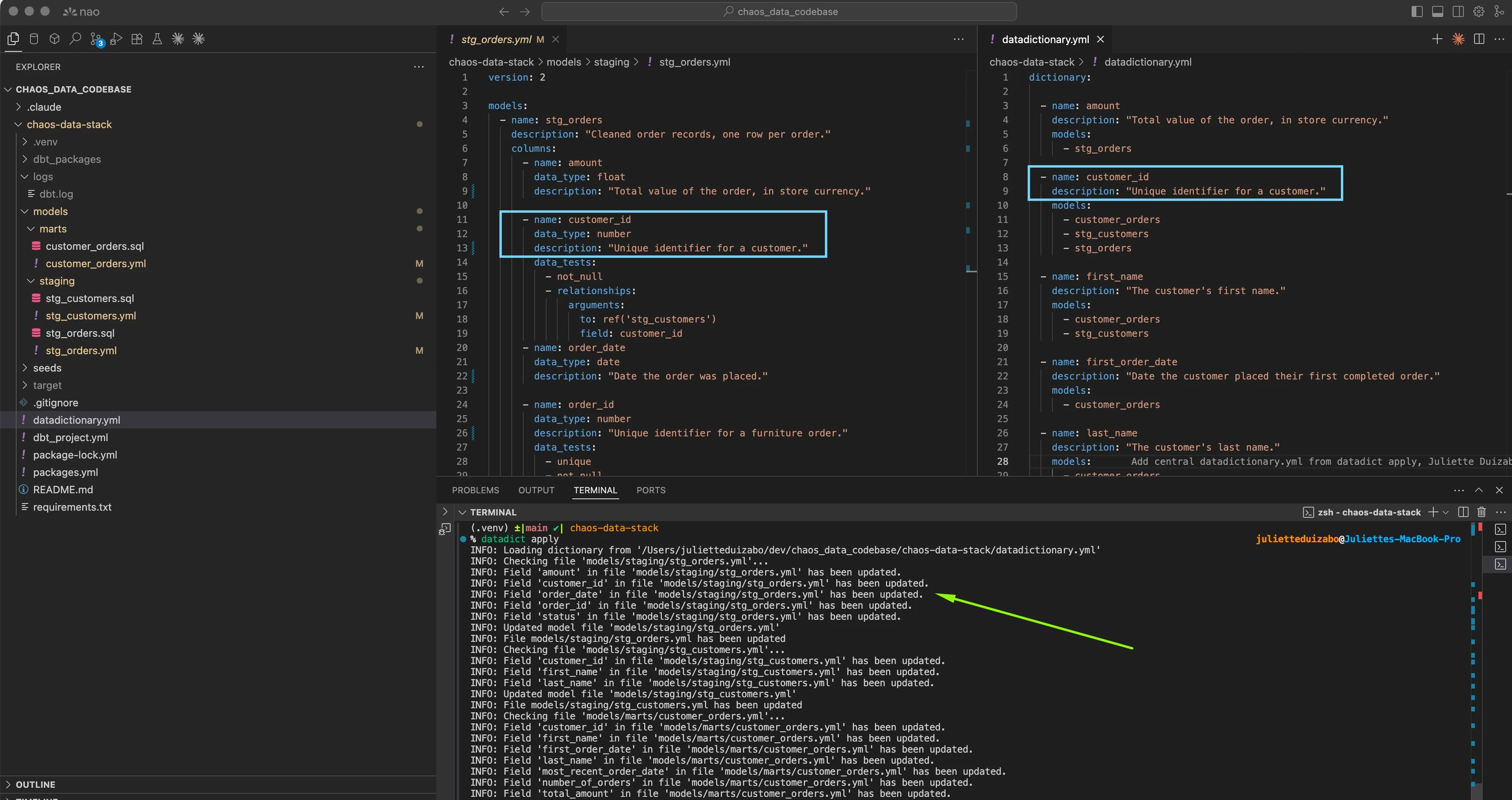Maximize the bottom panel size
The image size is (1512, 800).
(1478, 490)
